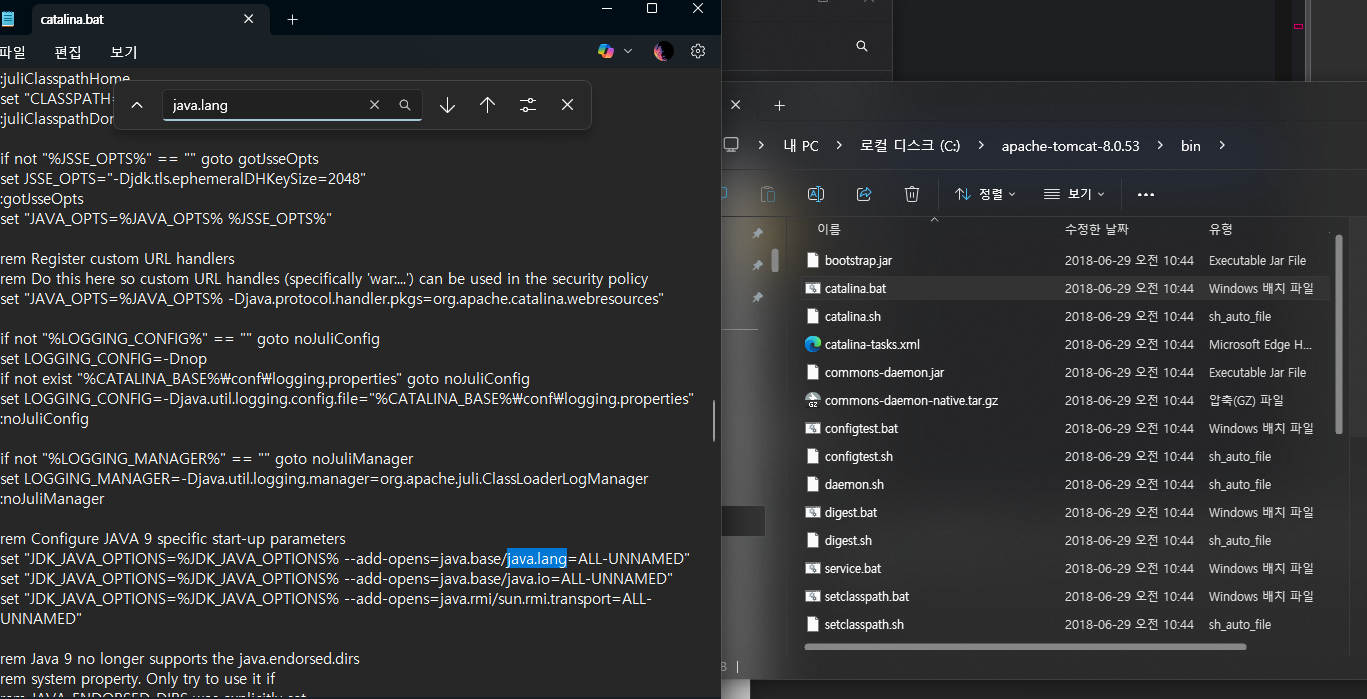Find next match with down arrow
Screen dimensions: 1367x699
447,105
